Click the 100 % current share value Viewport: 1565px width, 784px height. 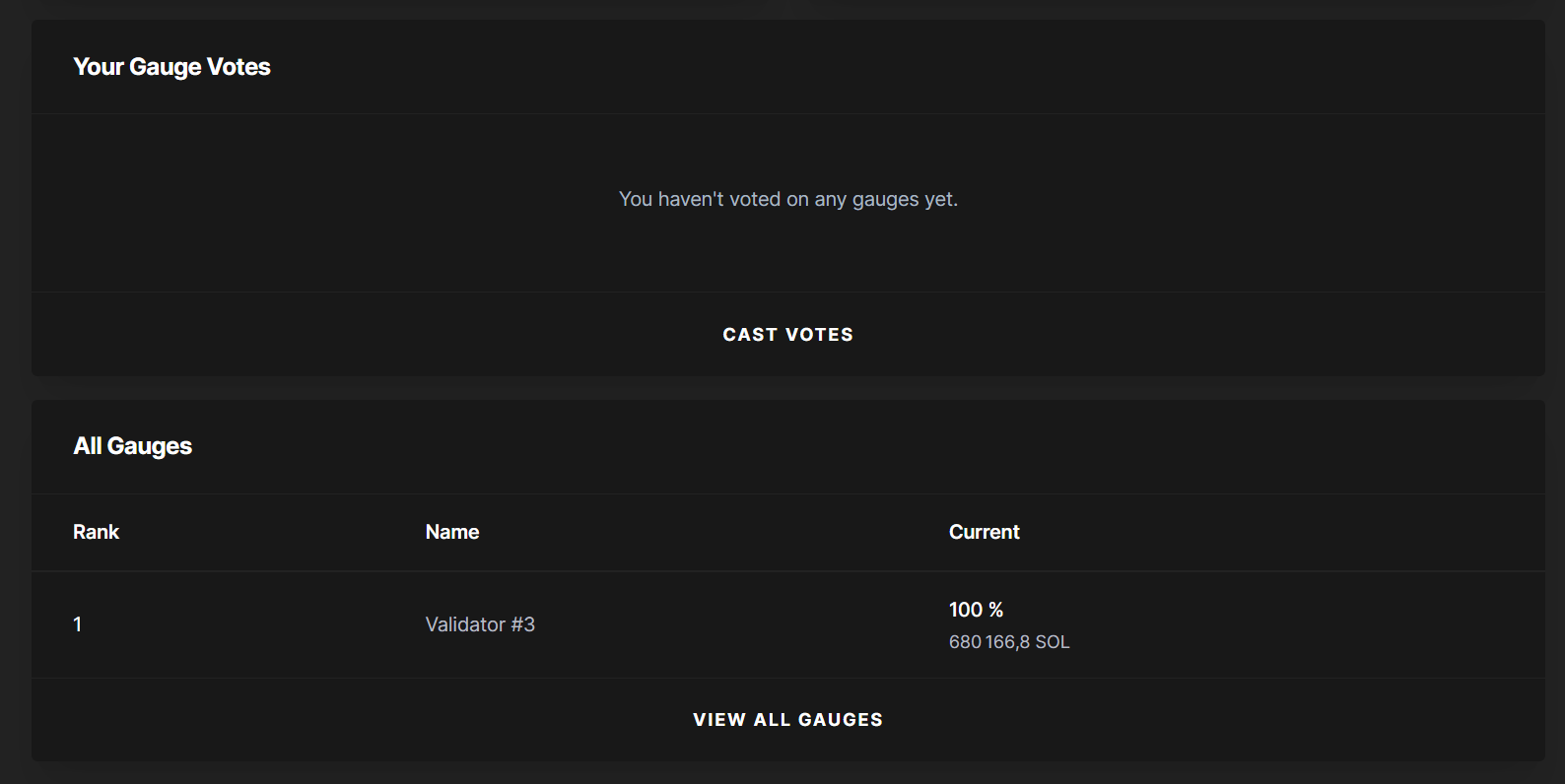pyautogui.click(x=976, y=610)
